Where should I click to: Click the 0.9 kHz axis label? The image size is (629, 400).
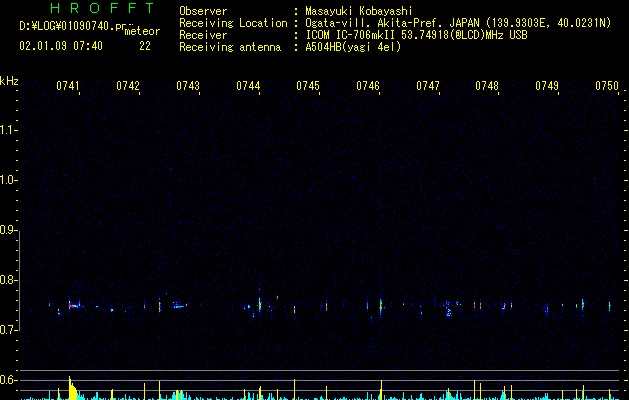click(x=8, y=230)
